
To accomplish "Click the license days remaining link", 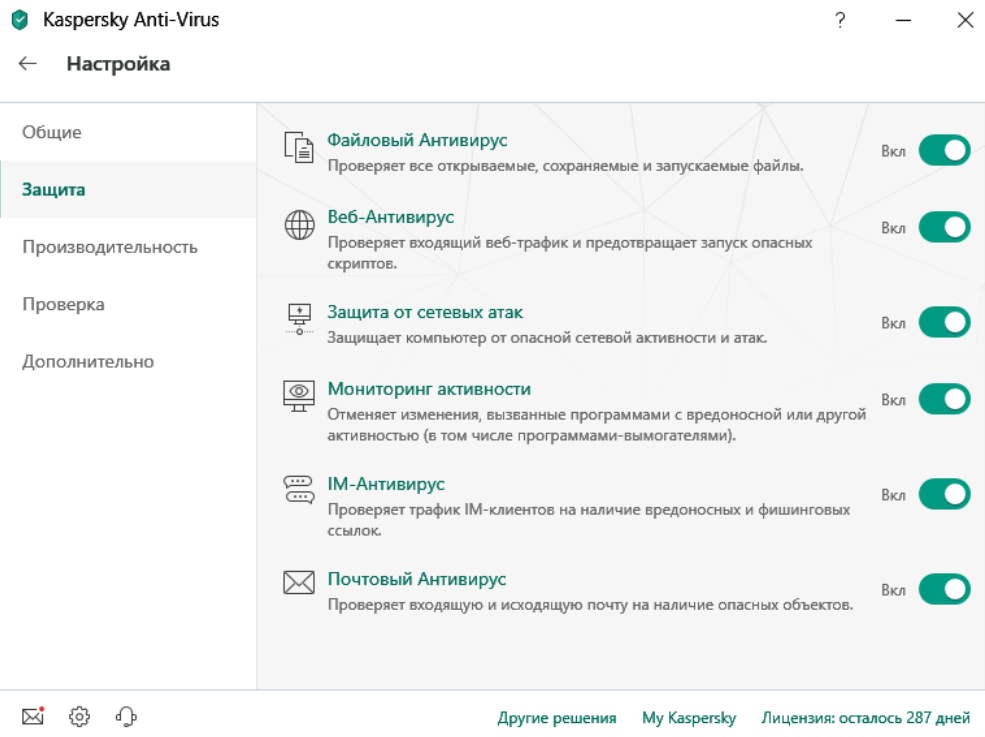I will pyautogui.click(x=866, y=718).
